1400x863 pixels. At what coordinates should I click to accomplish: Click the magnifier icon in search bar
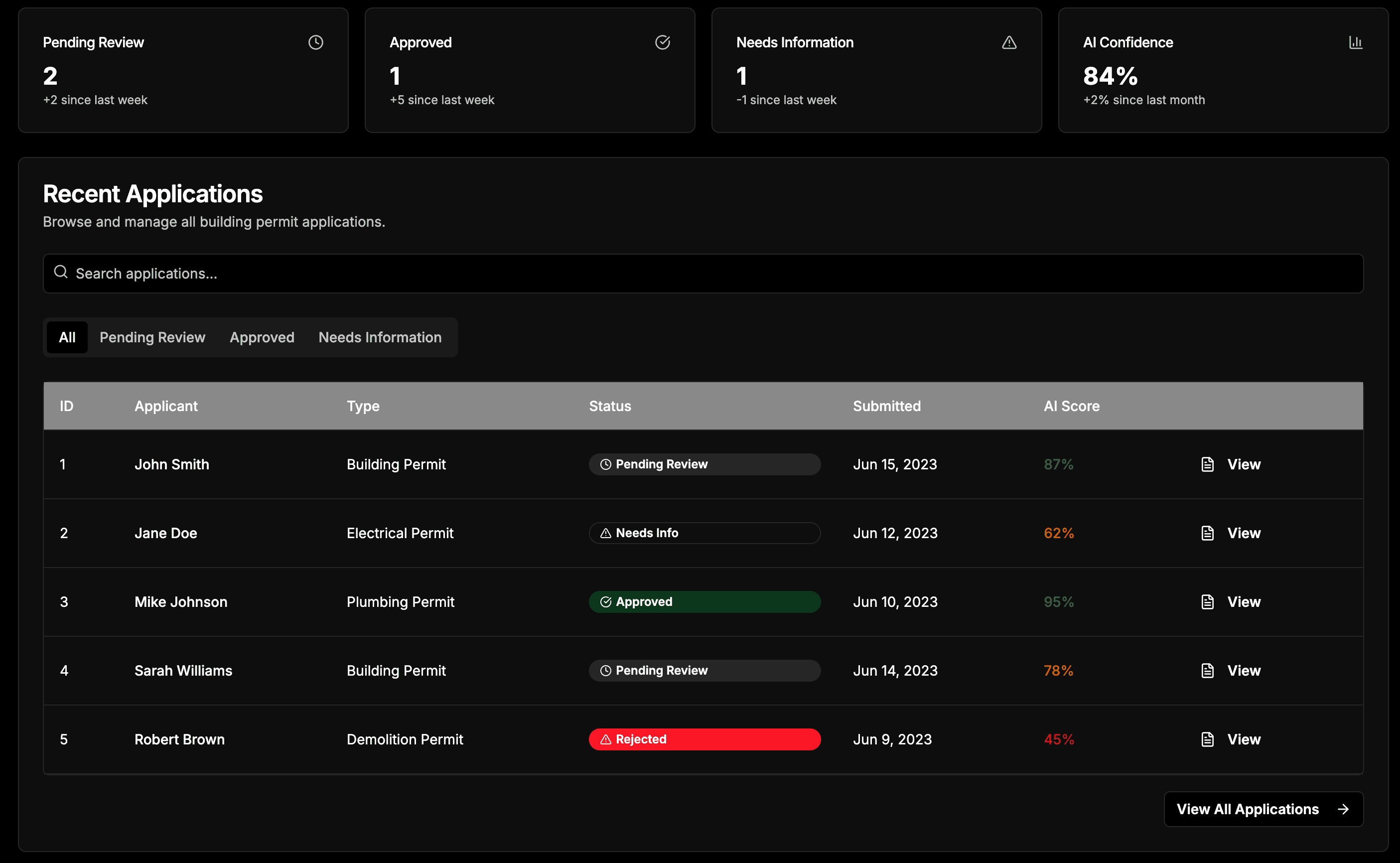[61, 272]
